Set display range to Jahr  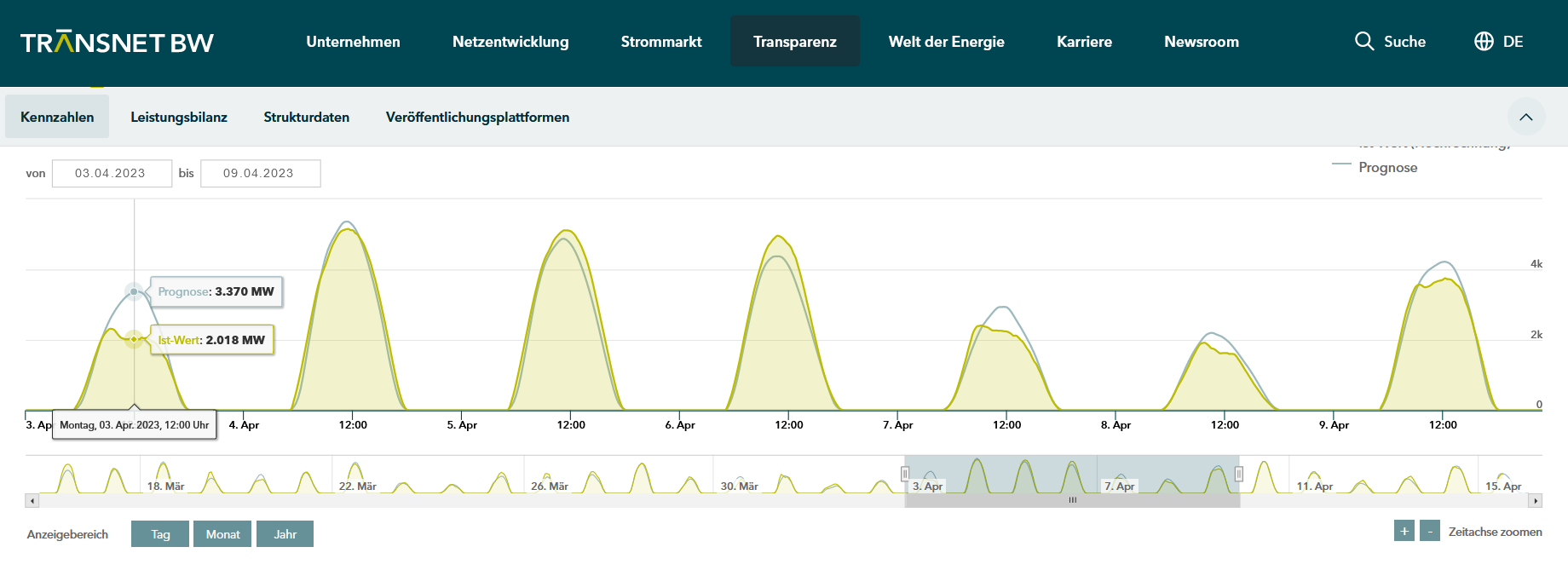pyautogui.click(x=285, y=533)
